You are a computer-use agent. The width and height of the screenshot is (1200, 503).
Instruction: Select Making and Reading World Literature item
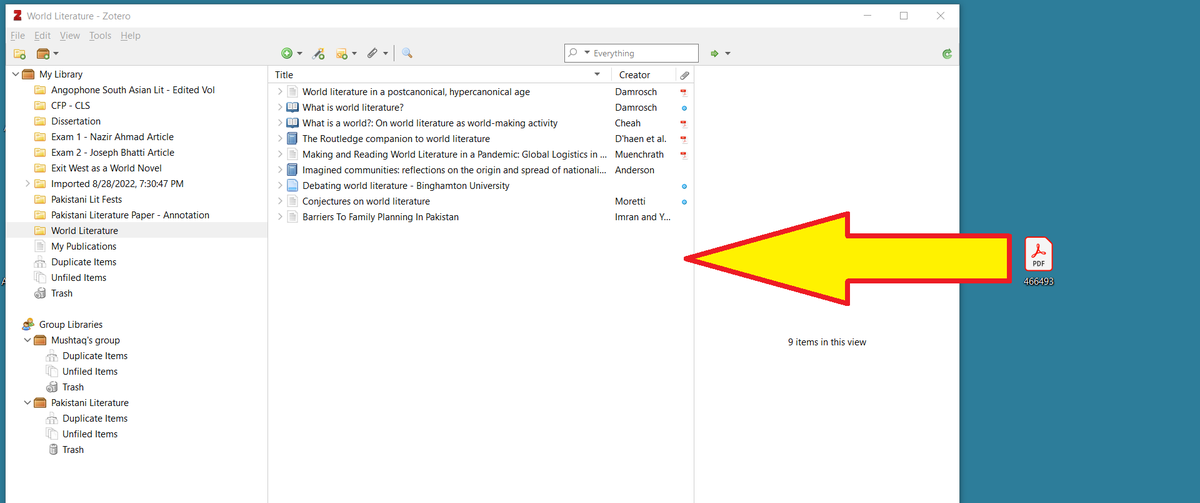pyautogui.click(x=455, y=154)
